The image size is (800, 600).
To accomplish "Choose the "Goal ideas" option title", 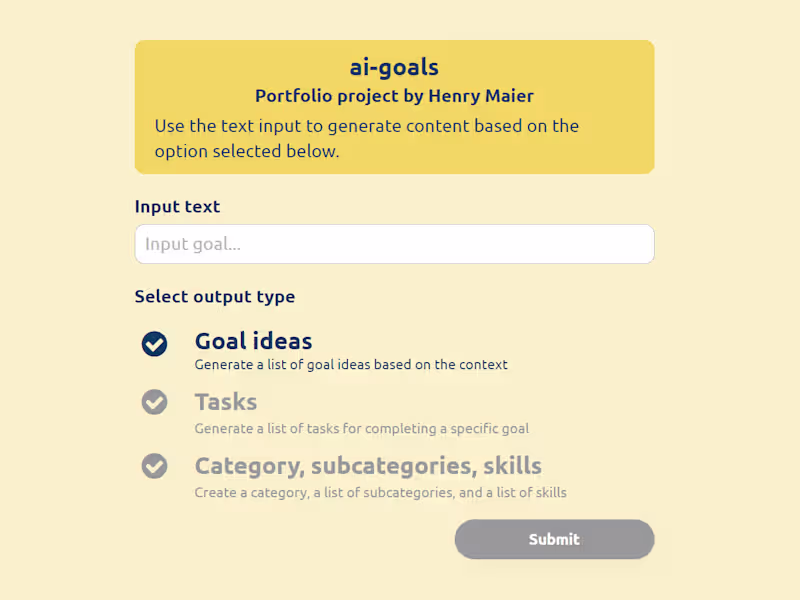I will click(253, 341).
